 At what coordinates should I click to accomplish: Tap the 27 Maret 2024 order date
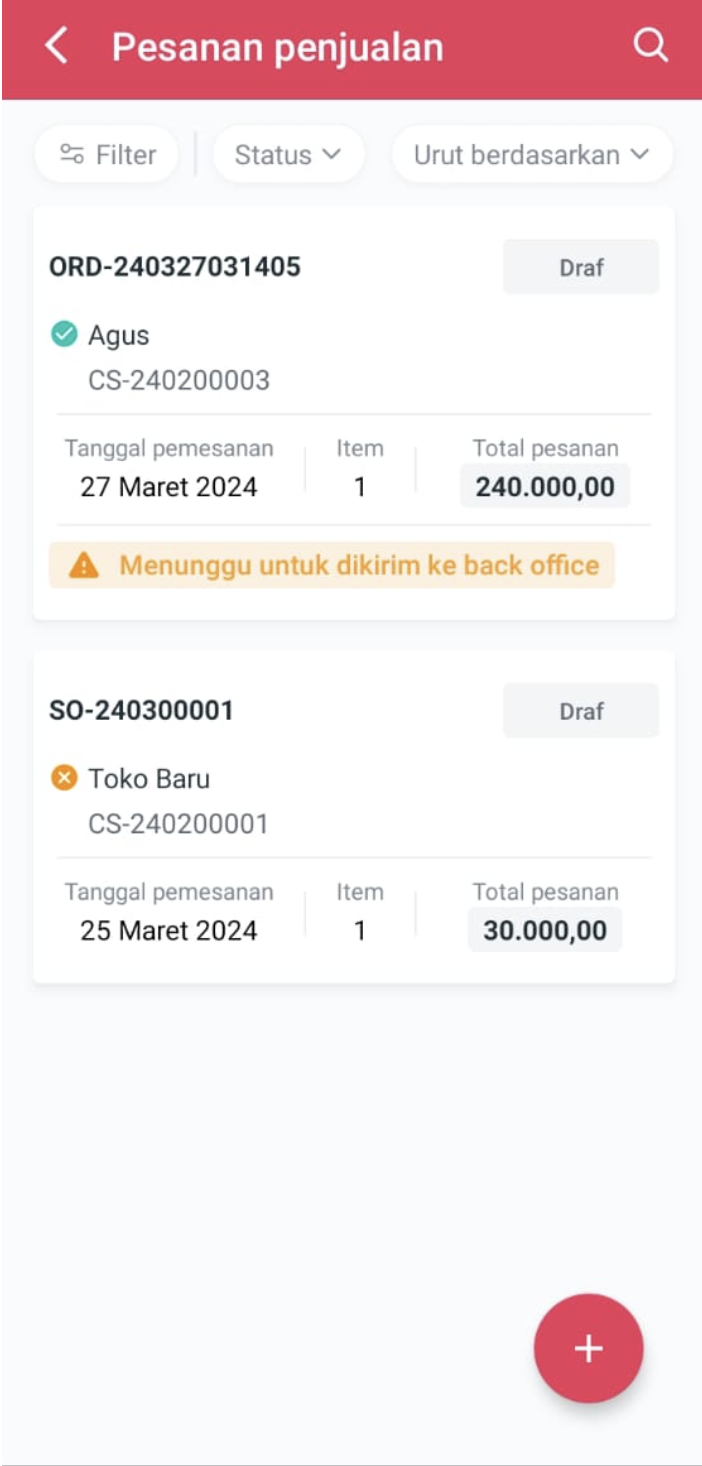pos(169,487)
